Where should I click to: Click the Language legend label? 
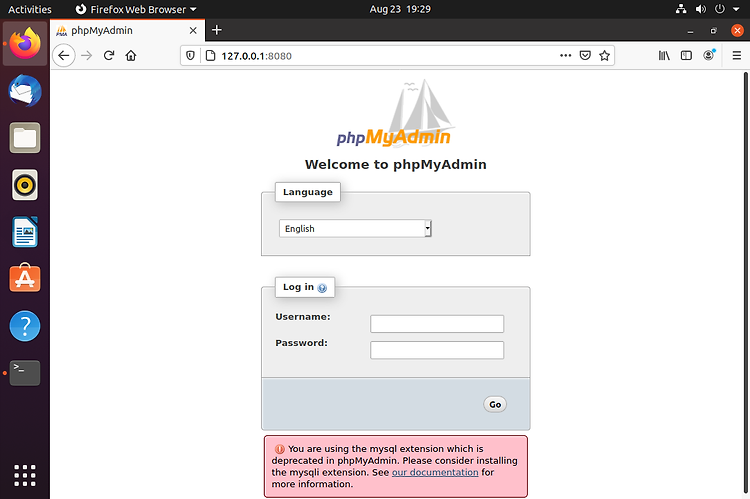point(308,192)
